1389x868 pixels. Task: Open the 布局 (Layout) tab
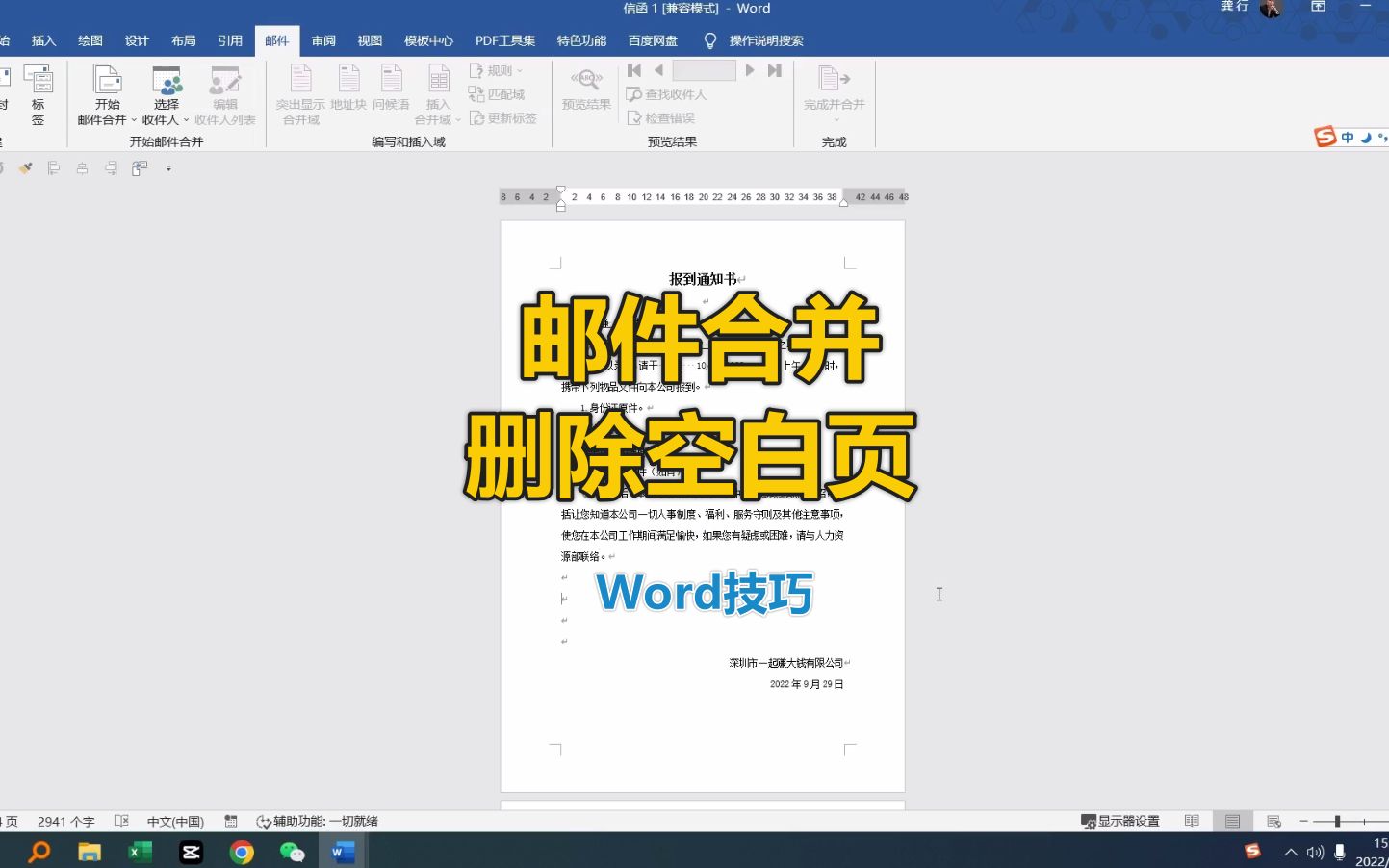pyautogui.click(x=183, y=40)
